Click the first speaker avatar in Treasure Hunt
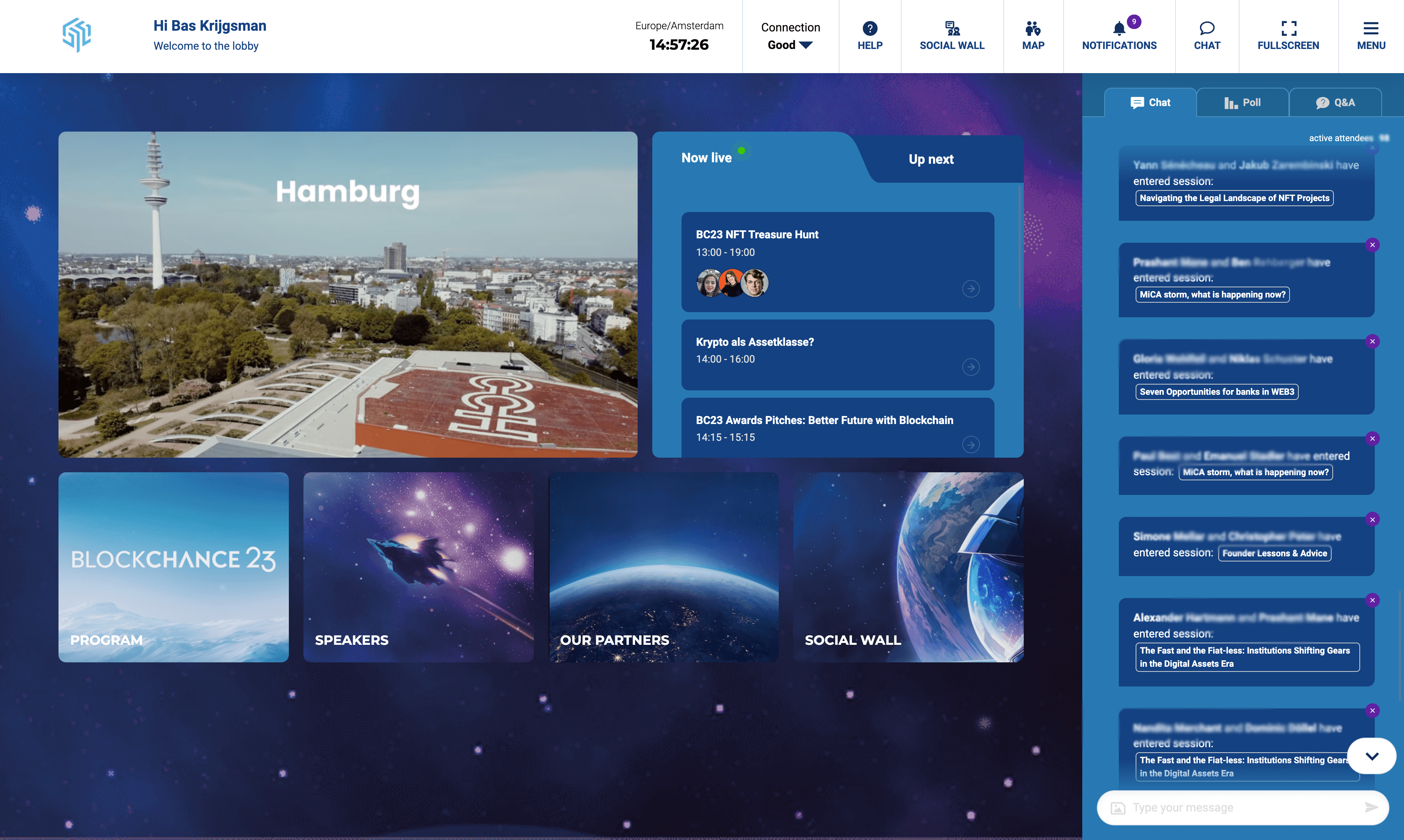1404x840 pixels. [708, 283]
